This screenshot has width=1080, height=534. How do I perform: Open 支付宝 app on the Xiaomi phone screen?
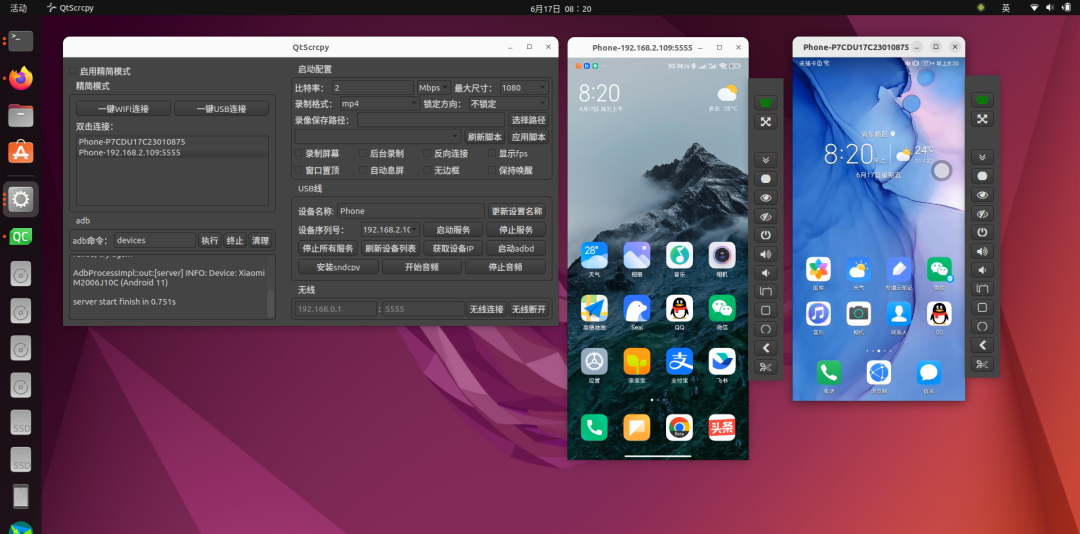[x=679, y=361]
